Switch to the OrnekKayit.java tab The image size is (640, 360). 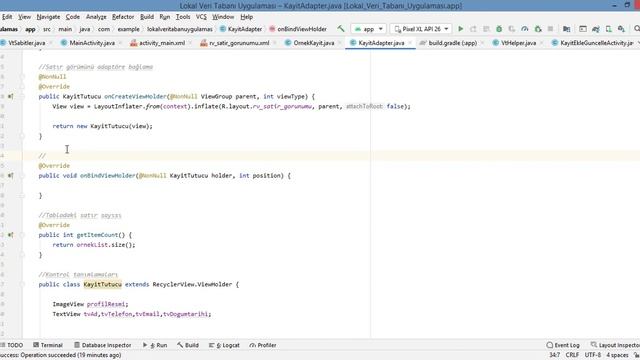tap(309, 43)
